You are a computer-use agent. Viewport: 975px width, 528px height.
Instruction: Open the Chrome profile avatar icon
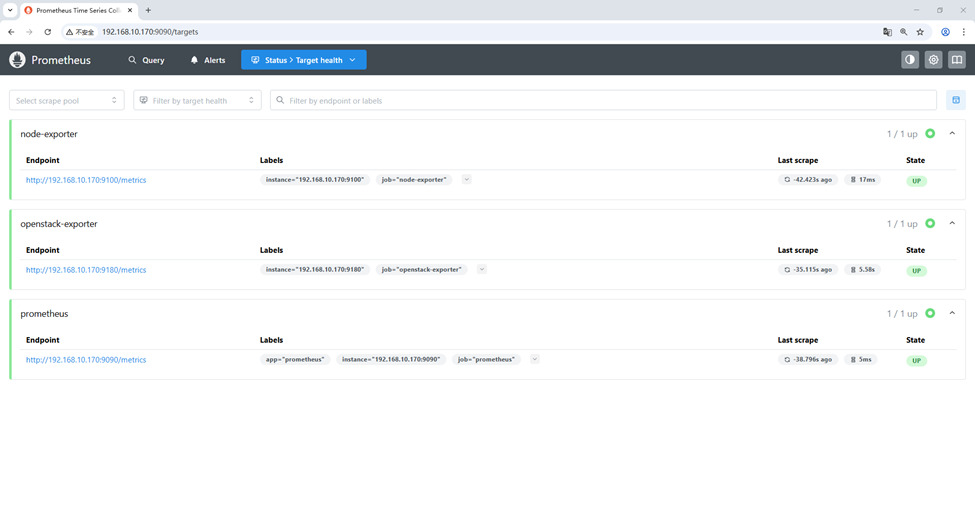coord(945,32)
